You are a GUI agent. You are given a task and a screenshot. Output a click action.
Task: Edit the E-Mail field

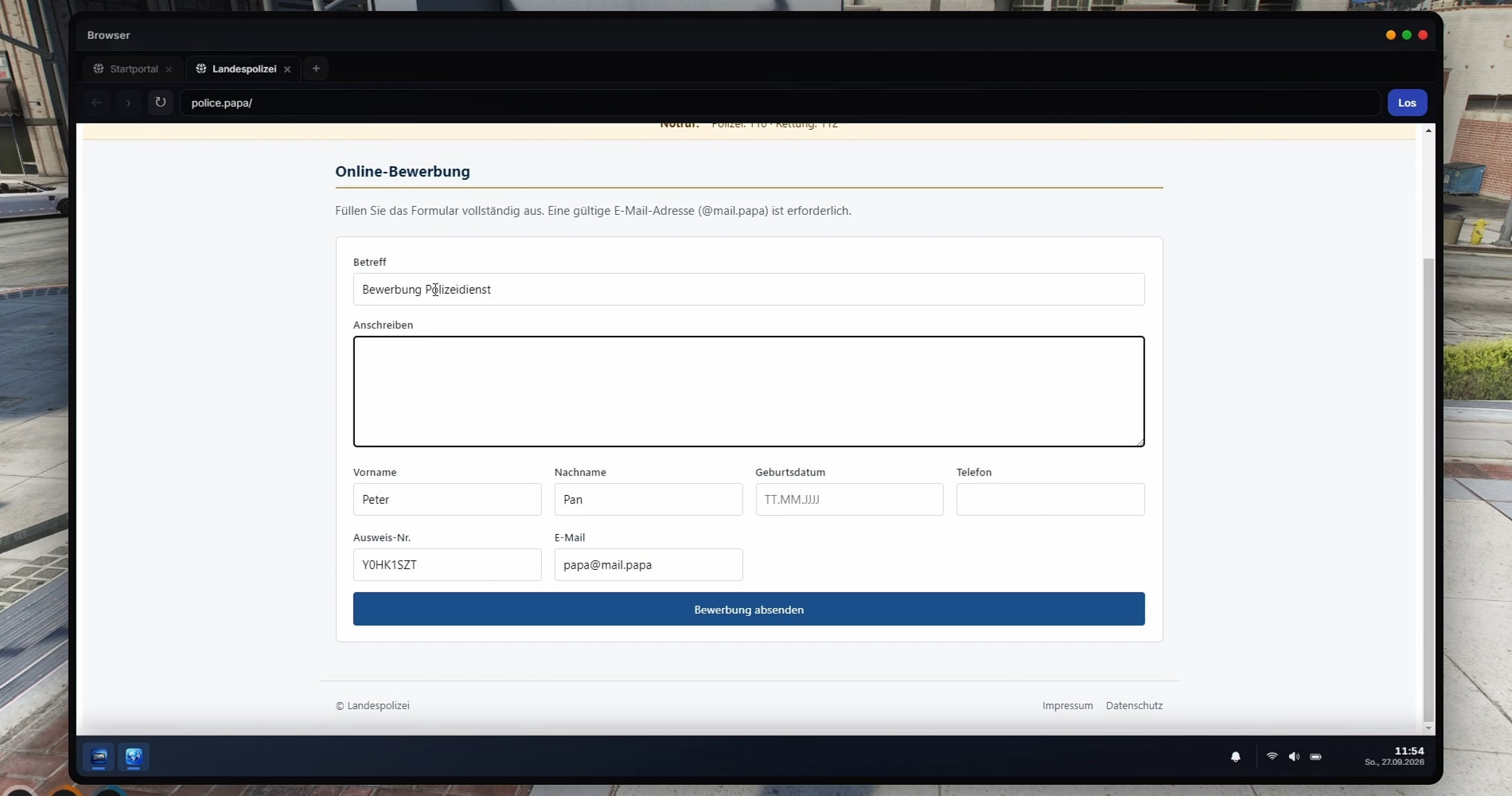coord(649,565)
